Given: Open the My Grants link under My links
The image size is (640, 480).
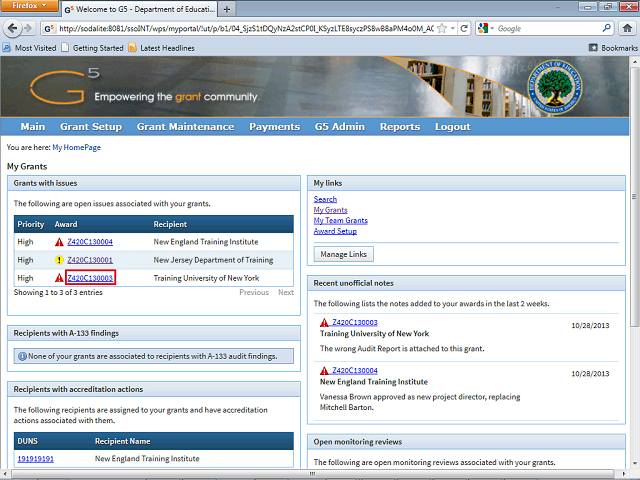Looking at the screenshot, I should pos(331,210).
